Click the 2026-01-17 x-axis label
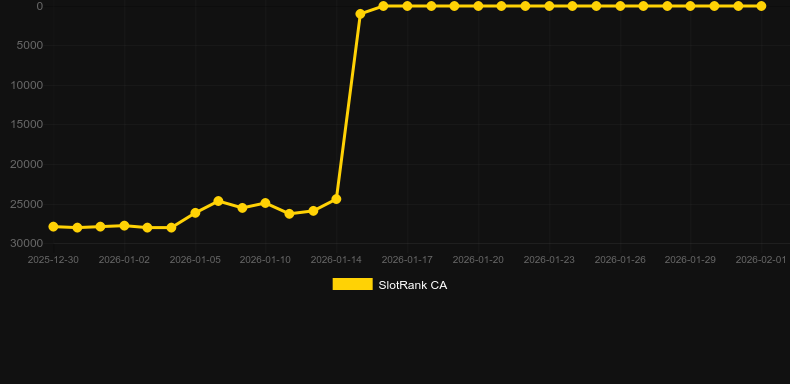 coord(407,260)
